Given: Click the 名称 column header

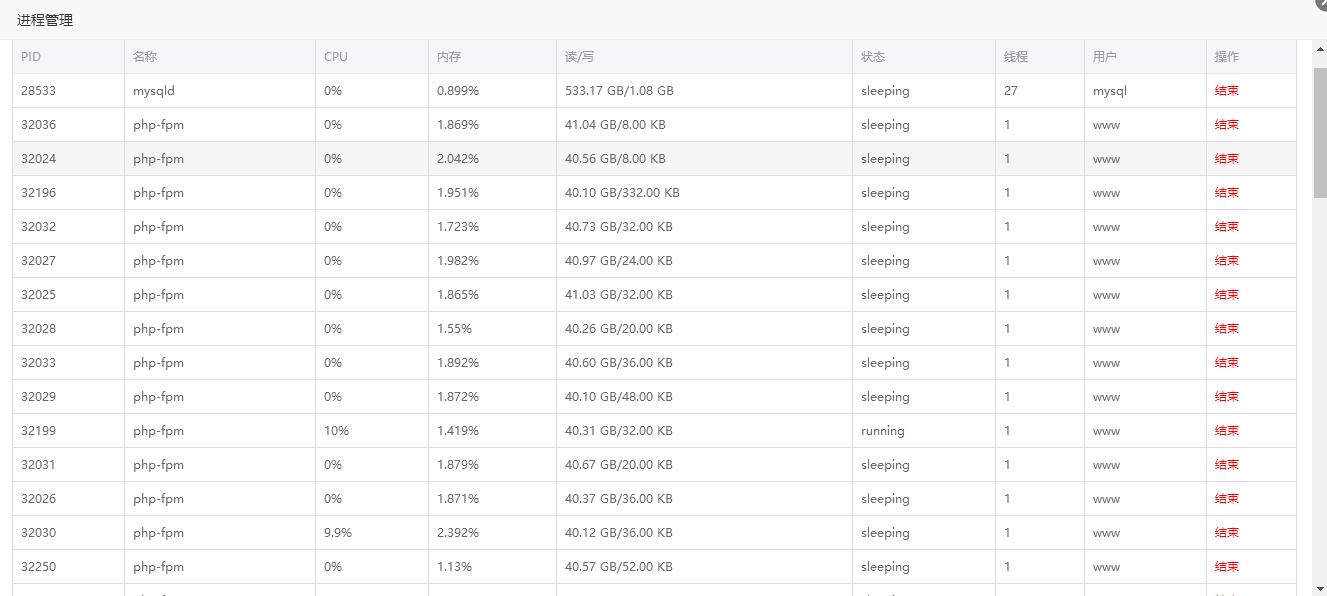Looking at the screenshot, I should (145, 57).
